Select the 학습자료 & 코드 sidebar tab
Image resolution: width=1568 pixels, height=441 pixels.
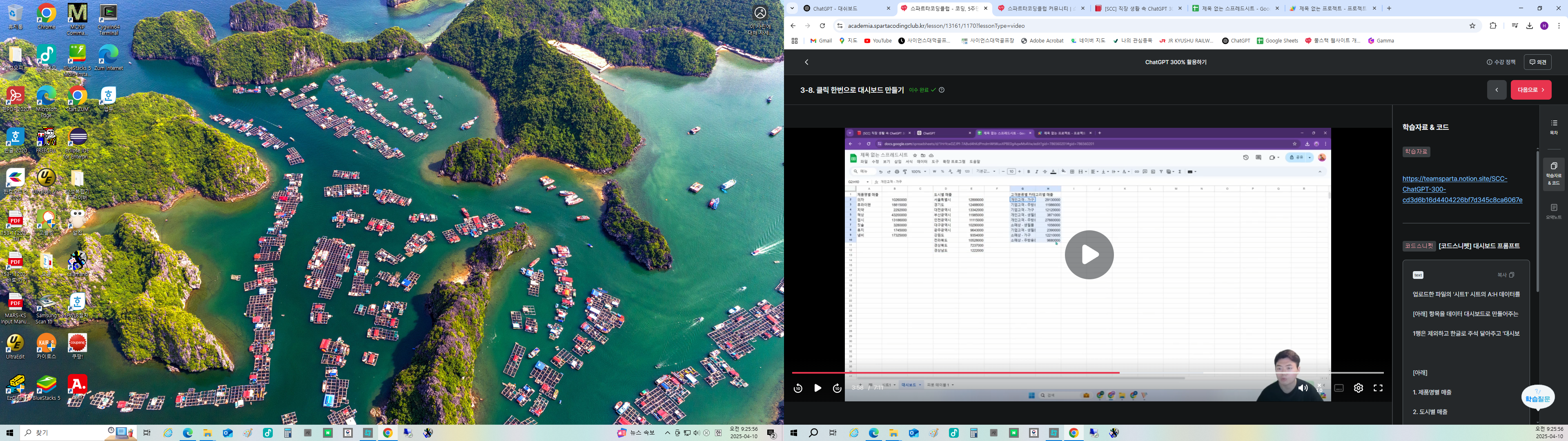point(1553,174)
